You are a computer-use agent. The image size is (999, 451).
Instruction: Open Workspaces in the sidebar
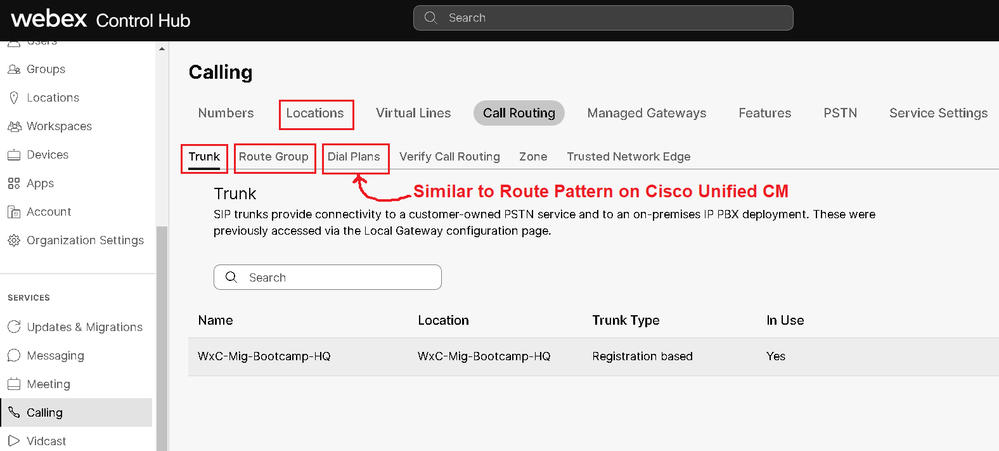pyautogui.click(x=59, y=126)
